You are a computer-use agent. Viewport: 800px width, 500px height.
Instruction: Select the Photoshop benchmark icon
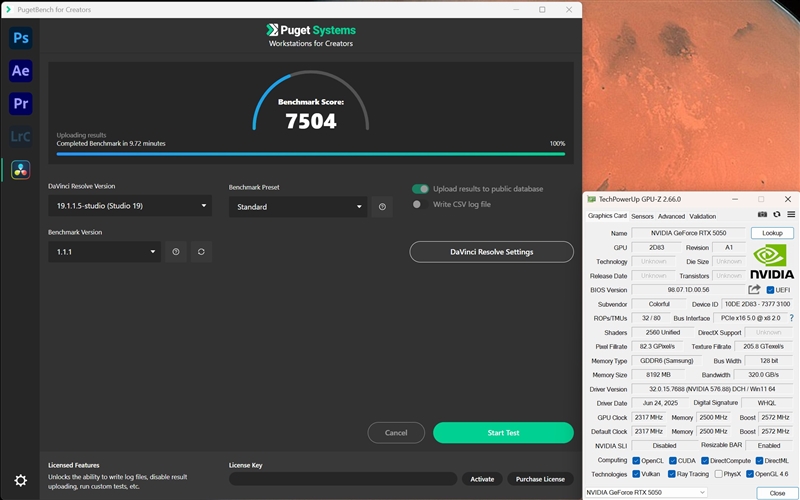point(20,38)
